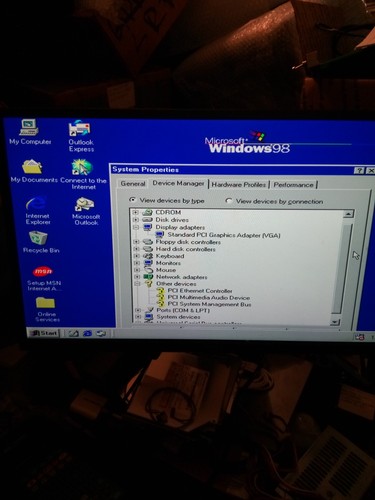The height and width of the screenshot is (500, 375).
Task: Open the Start menu
Action: [44, 333]
